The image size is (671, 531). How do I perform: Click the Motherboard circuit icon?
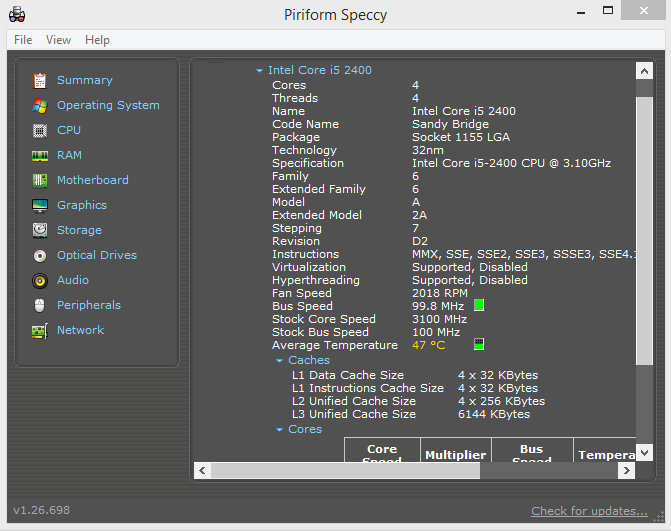pos(40,181)
